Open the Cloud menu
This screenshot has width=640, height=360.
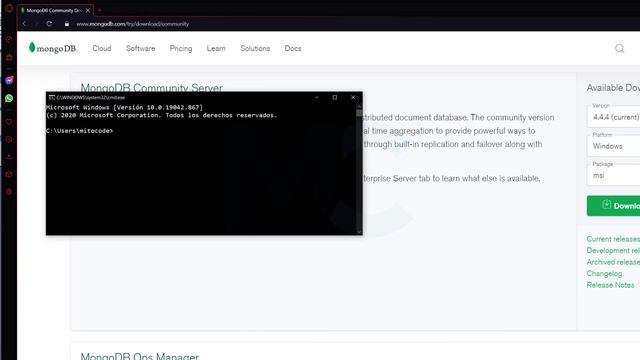102,48
